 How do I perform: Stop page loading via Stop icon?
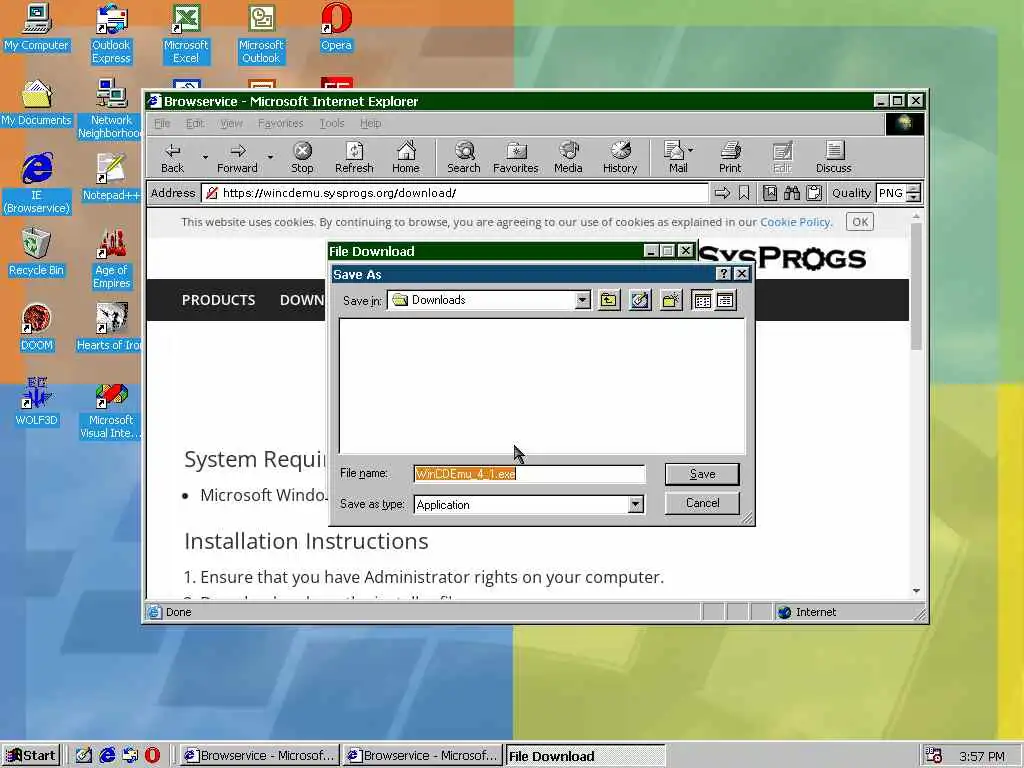point(302,157)
